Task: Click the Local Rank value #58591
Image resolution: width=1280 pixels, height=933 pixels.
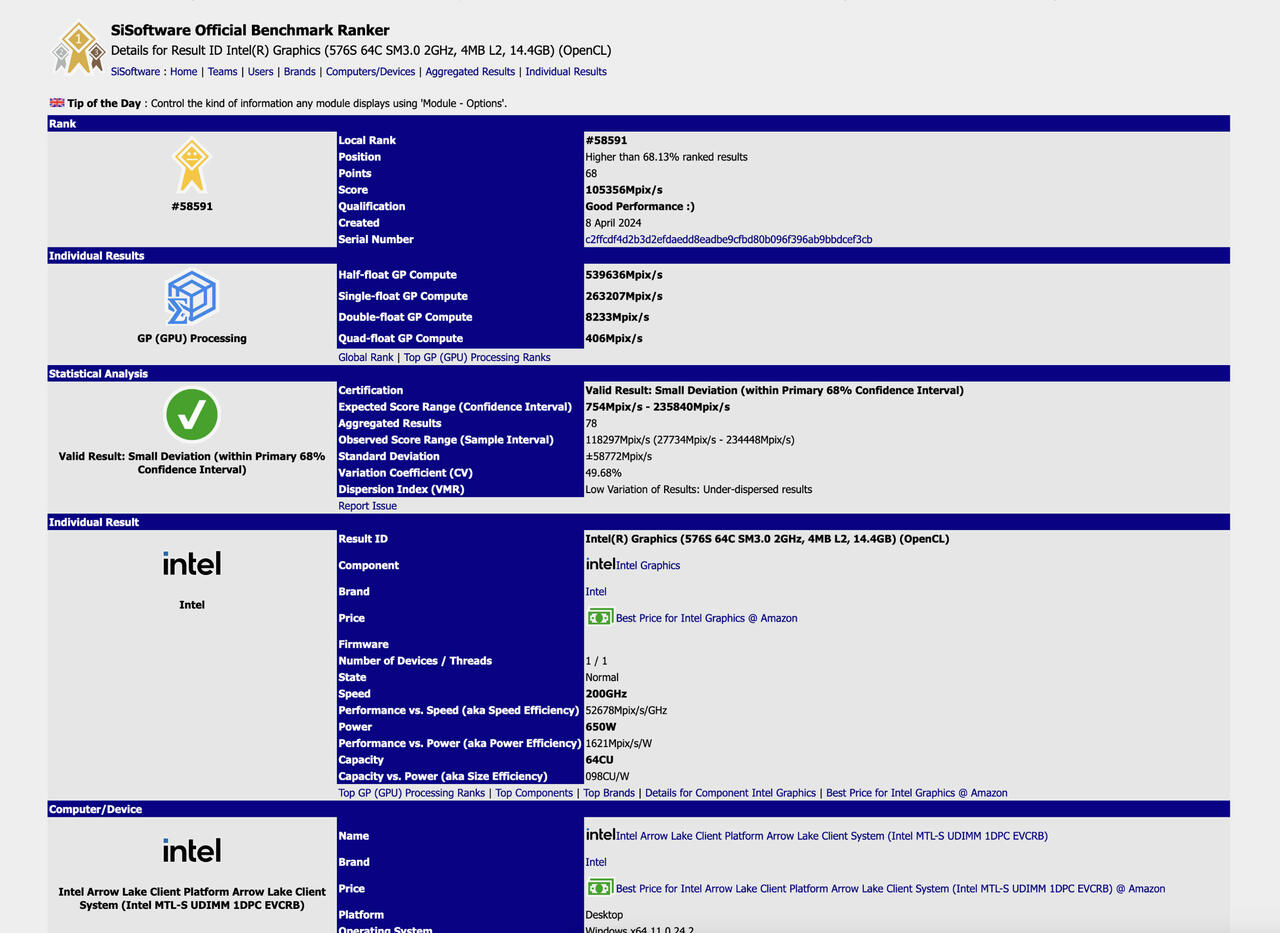Action: (x=606, y=140)
